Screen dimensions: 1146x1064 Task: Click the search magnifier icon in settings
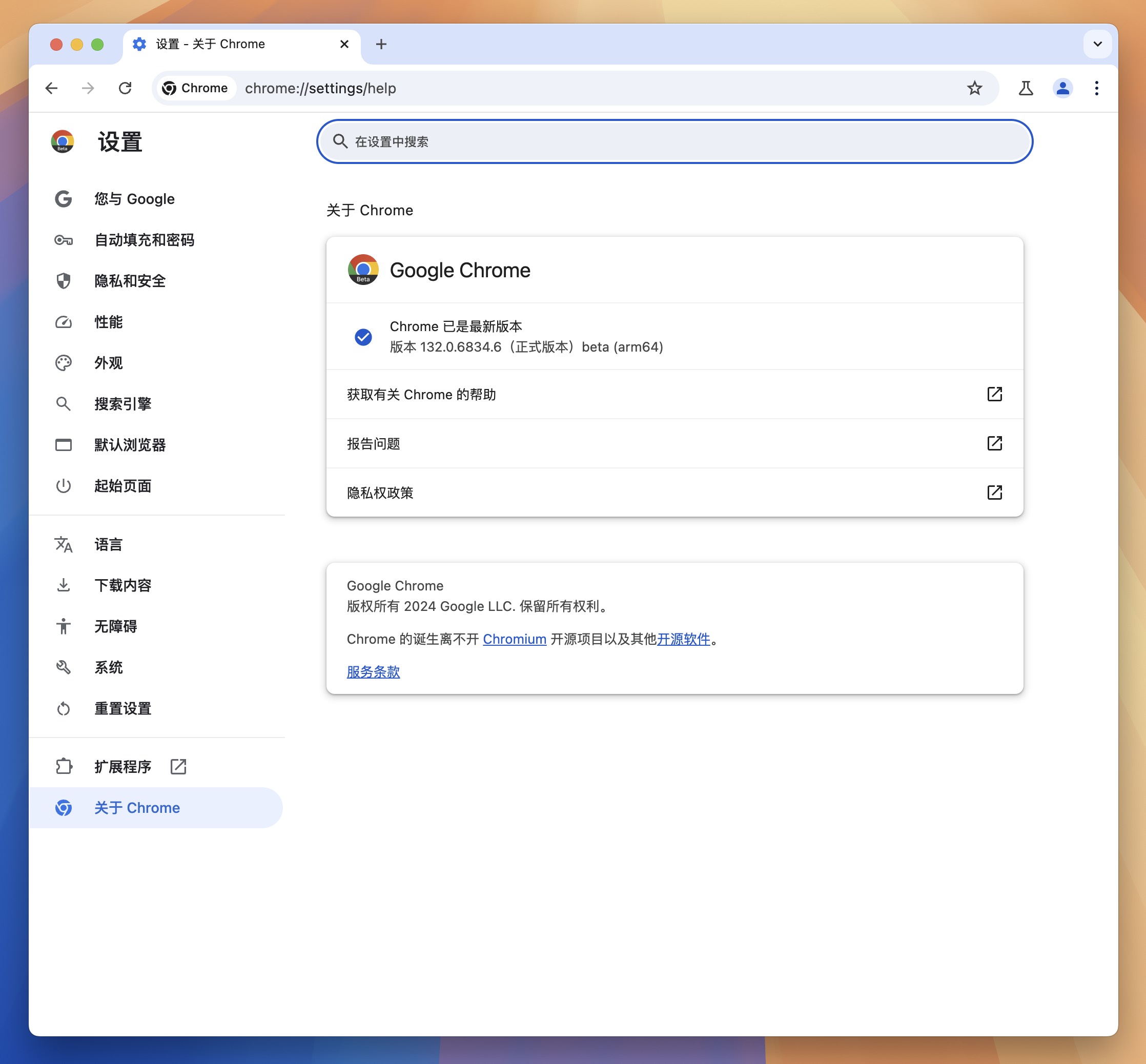[x=340, y=141]
